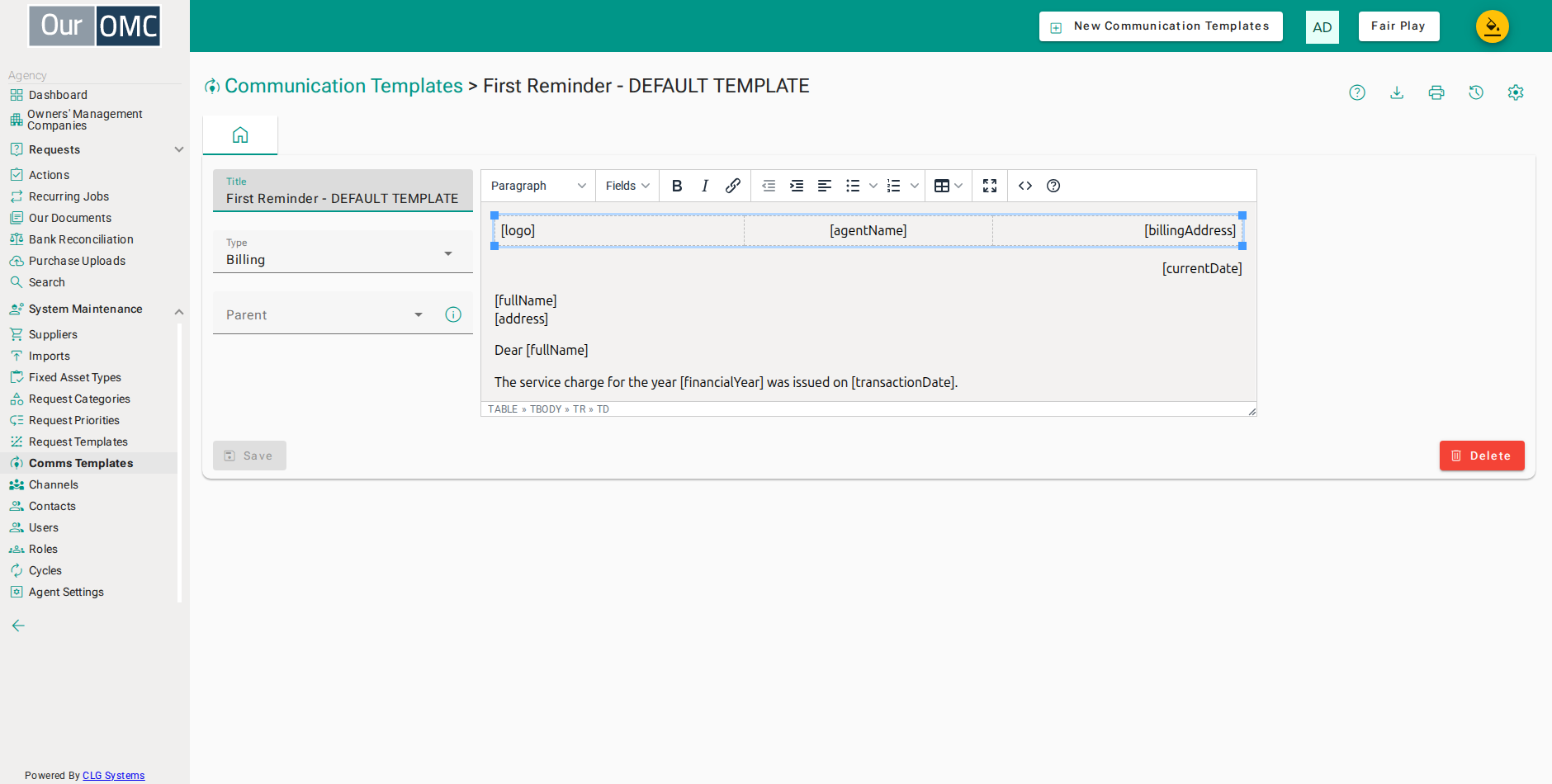The width and height of the screenshot is (1552, 784).
Task: Decrease indent in the editor toolbar
Action: (x=769, y=186)
